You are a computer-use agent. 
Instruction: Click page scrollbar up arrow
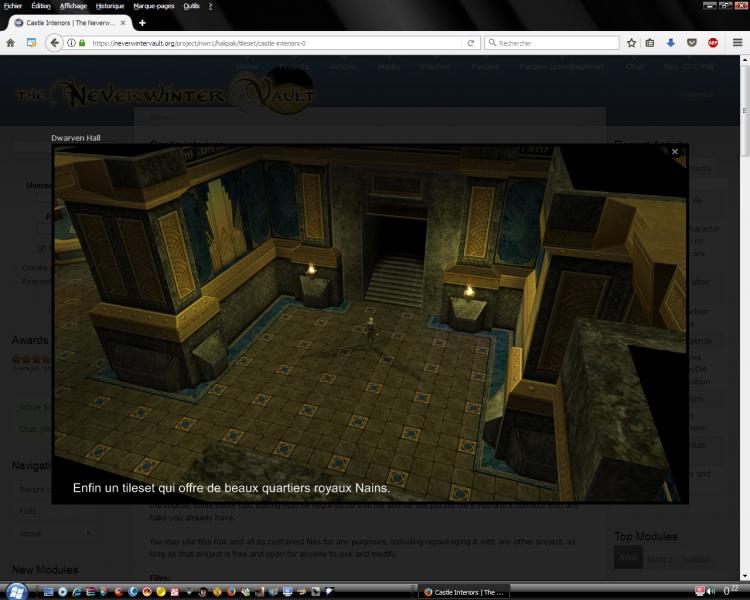[744, 60]
